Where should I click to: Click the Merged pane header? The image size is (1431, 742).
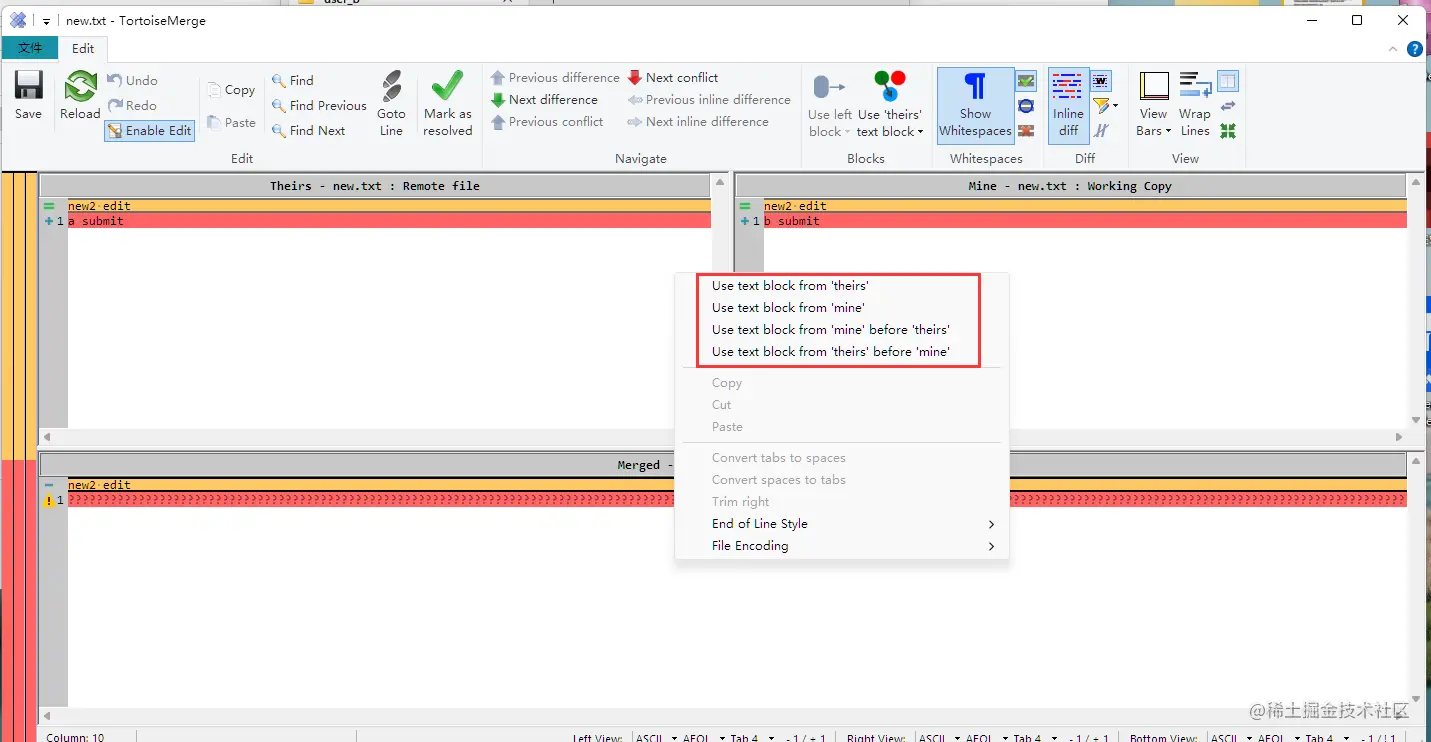point(722,465)
